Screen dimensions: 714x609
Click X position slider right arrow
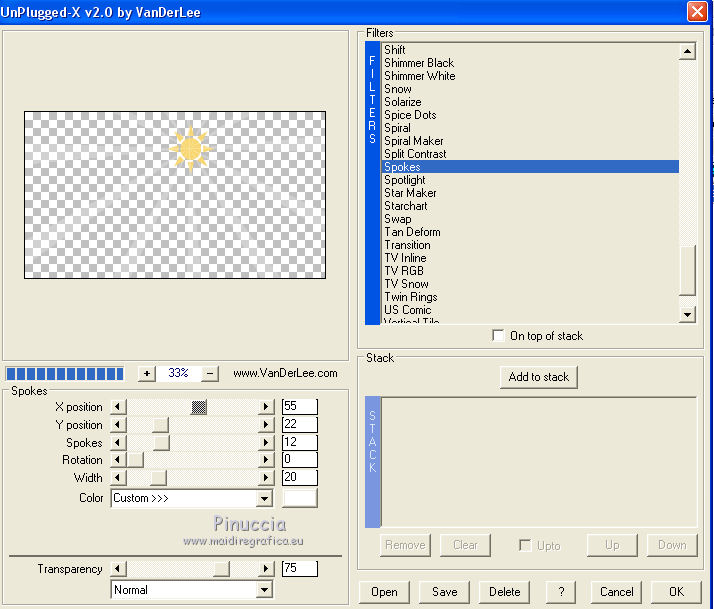[266, 407]
